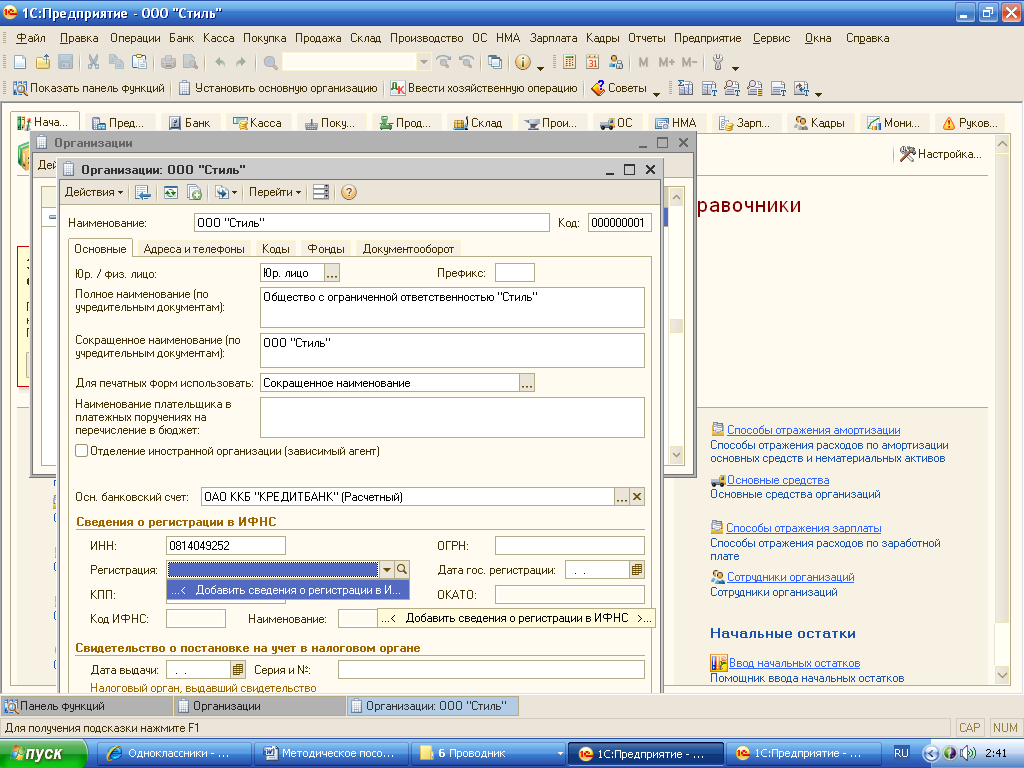This screenshot has height=768, width=1024.
Task: Open the Основные средства link
Action: pos(778,480)
